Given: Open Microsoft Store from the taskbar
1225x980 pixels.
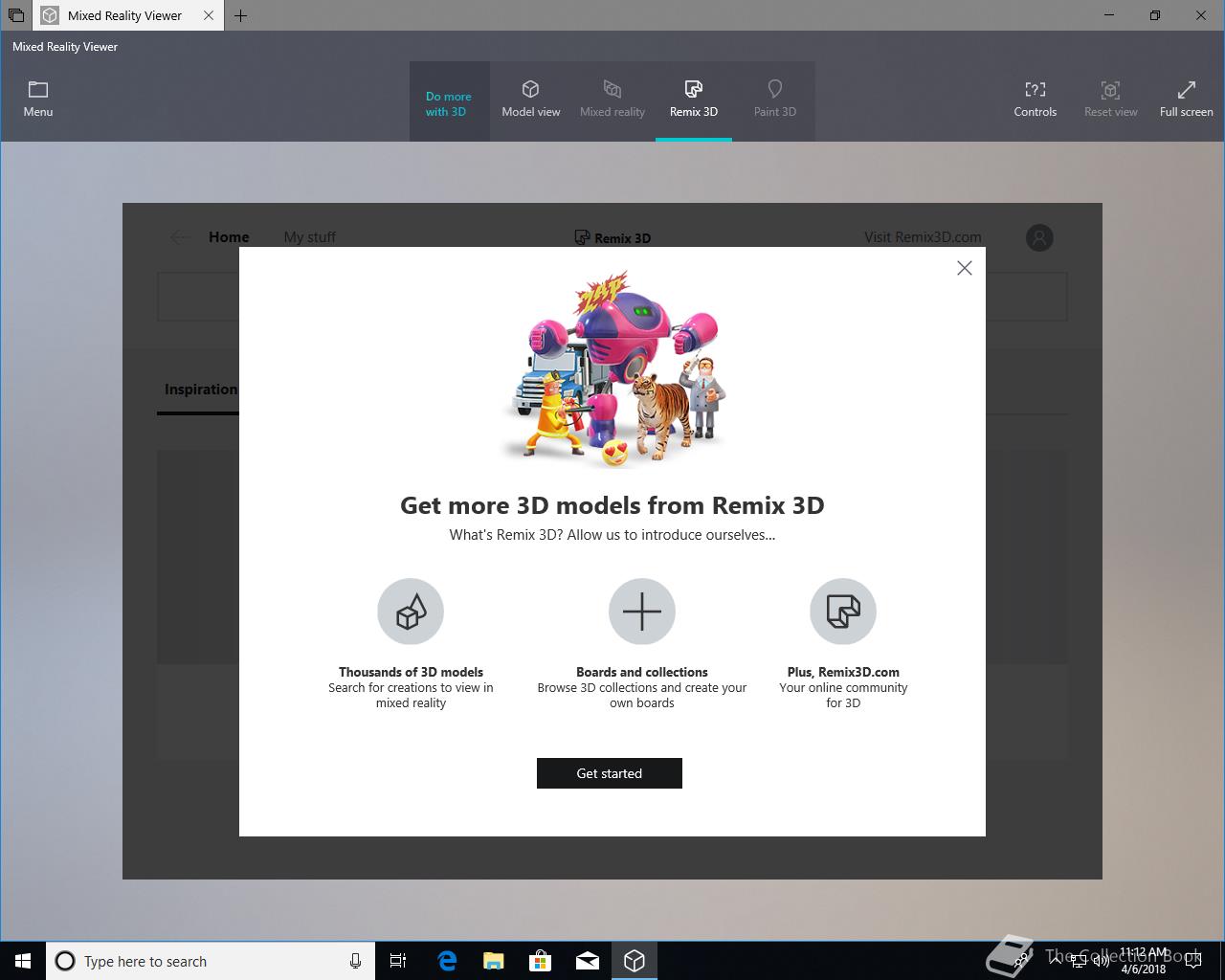Looking at the screenshot, I should click(x=541, y=961).
